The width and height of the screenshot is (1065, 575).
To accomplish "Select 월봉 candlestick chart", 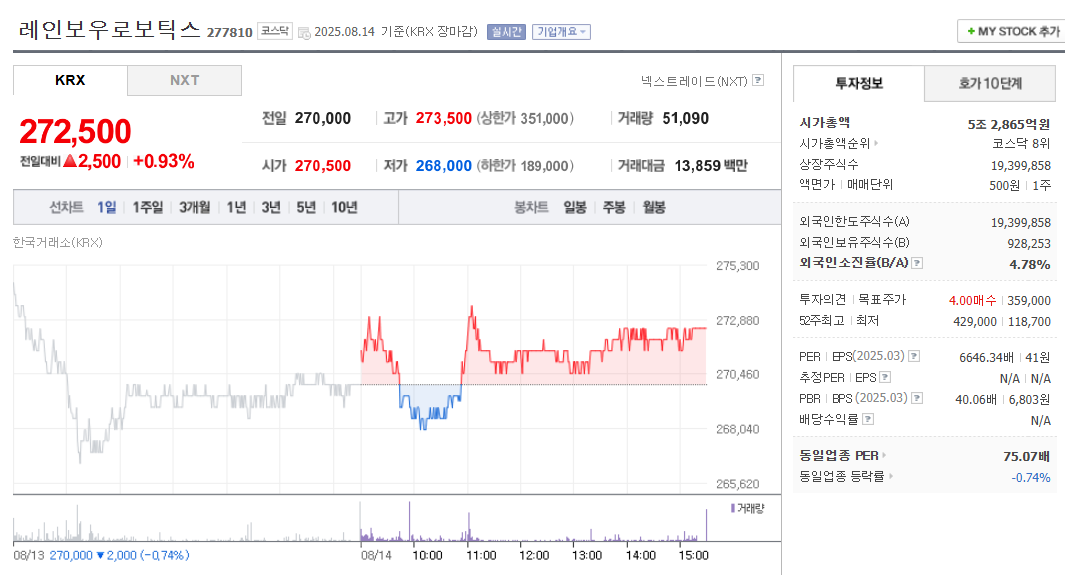I will point(654,207).
